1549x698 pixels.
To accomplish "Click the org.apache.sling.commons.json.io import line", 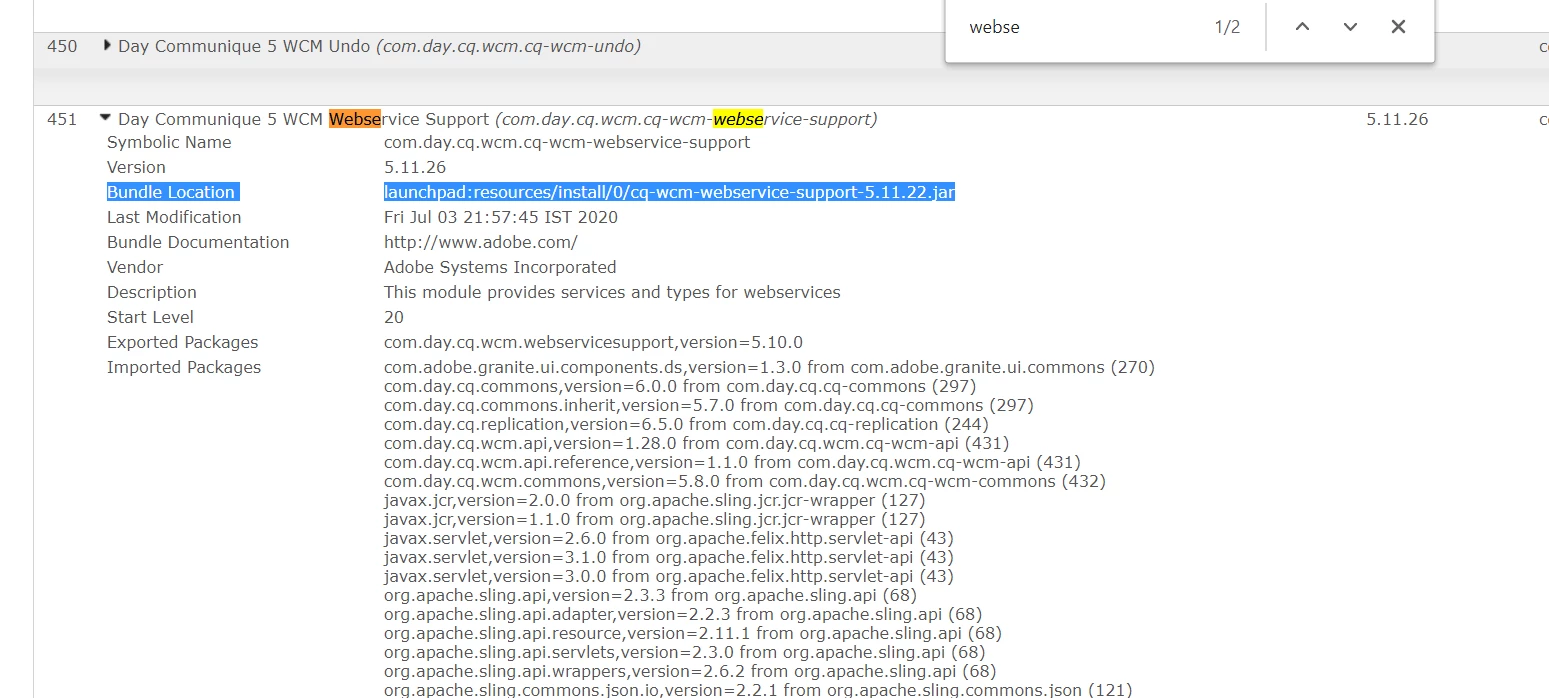I will [758, 689].
